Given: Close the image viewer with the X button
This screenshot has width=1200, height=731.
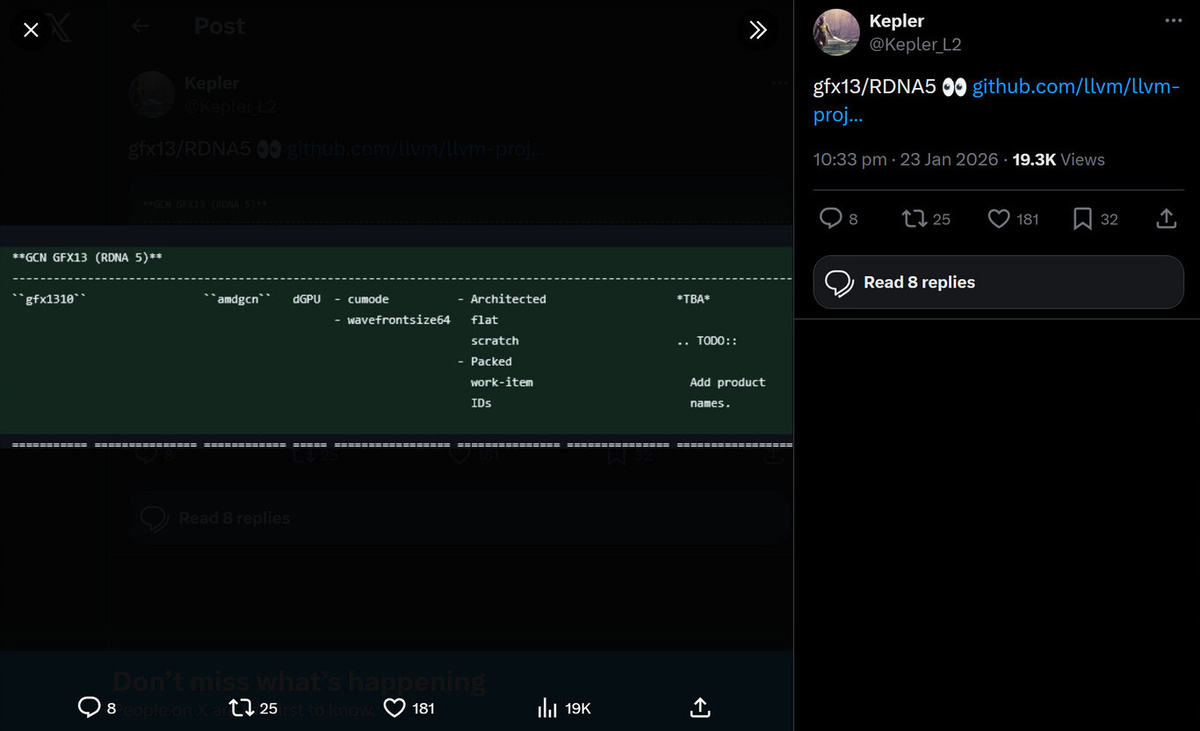Looking at the screenshot, I should [x=31, y=30].
